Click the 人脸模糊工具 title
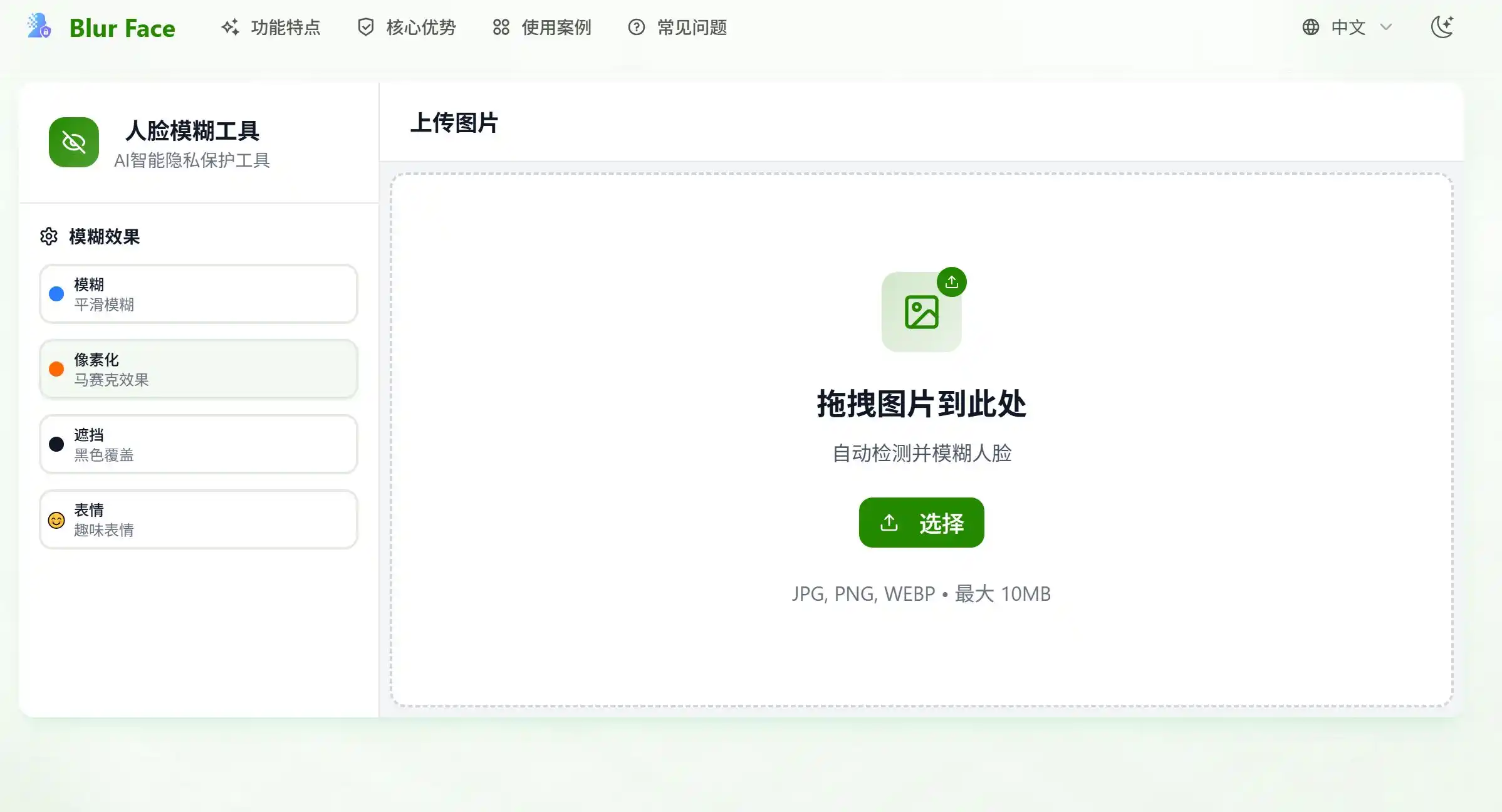Viewport: 1502px width, 812px height. pos(192,130)
